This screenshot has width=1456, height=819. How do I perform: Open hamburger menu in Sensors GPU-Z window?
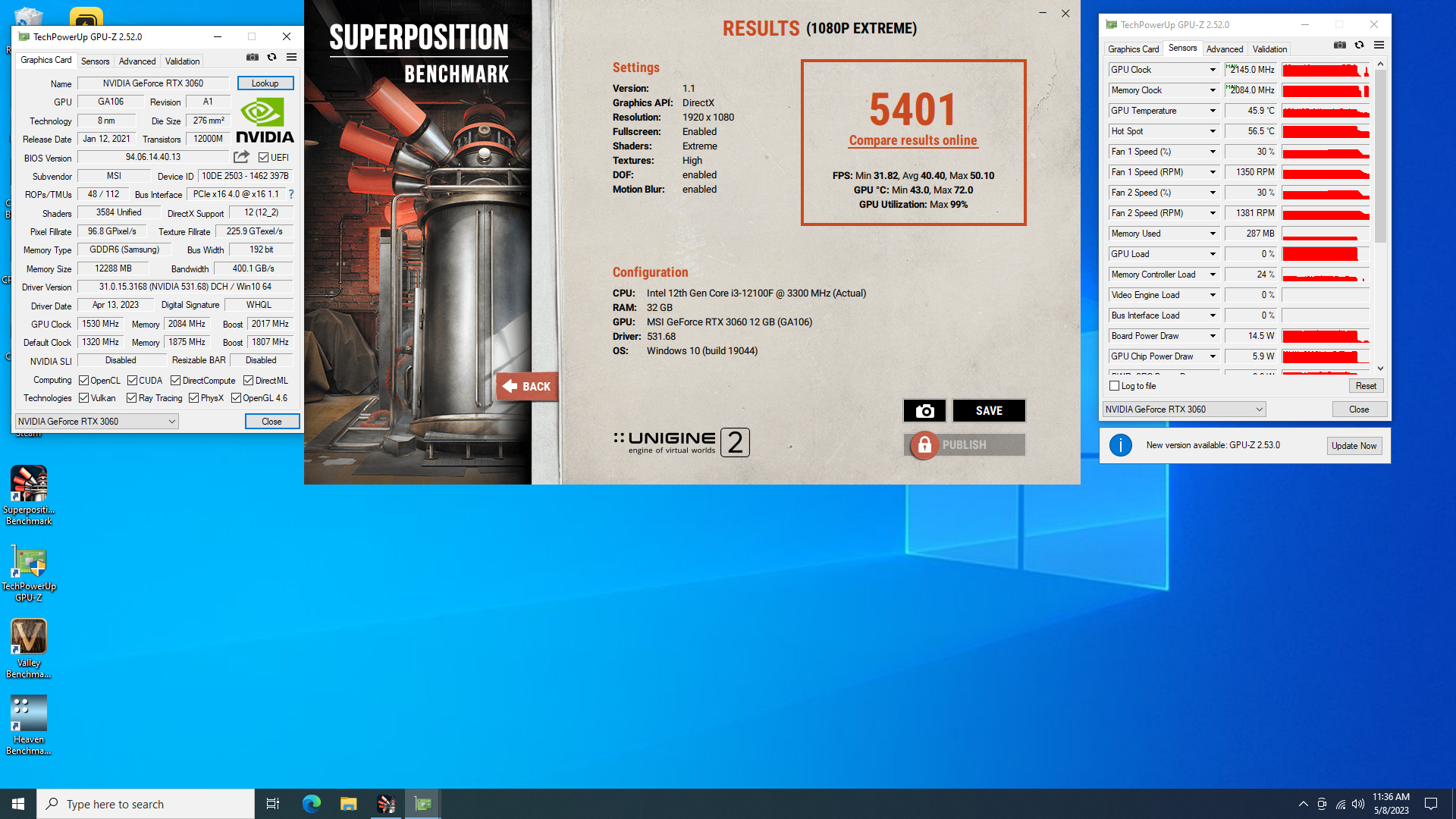(x=1379, y=45)
